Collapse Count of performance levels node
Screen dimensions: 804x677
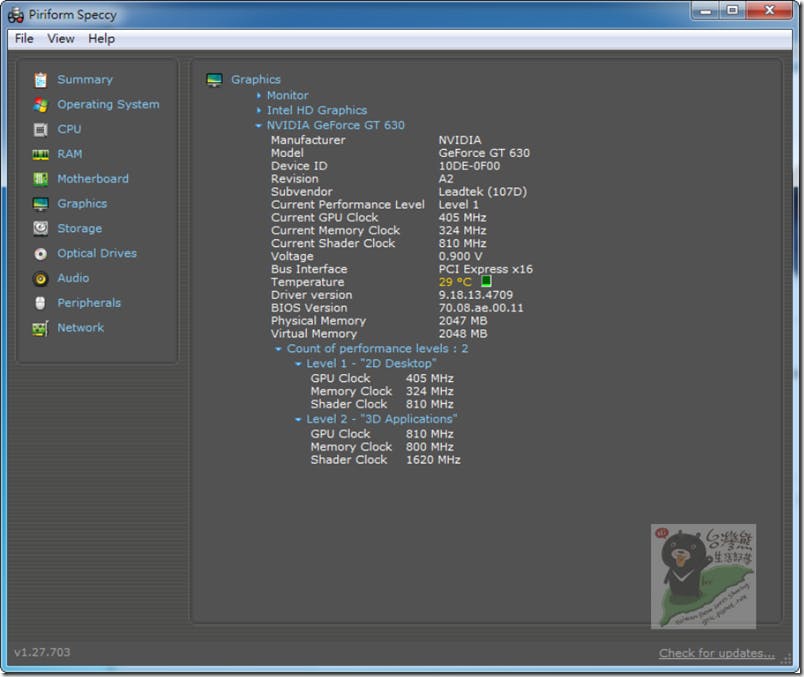click(278, 349)
